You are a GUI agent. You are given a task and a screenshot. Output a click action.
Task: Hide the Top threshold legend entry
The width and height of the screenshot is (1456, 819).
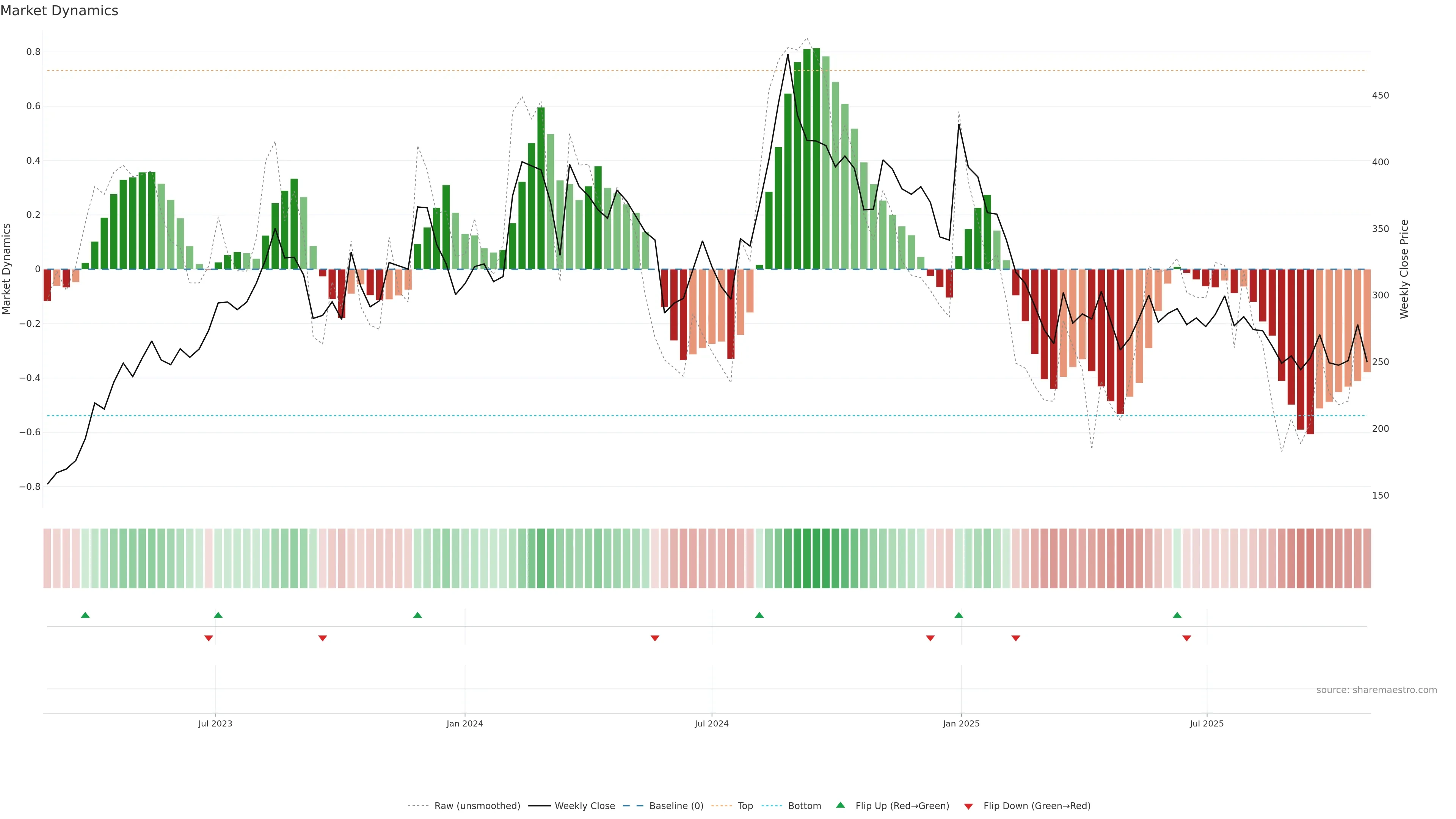click(745, 805)
